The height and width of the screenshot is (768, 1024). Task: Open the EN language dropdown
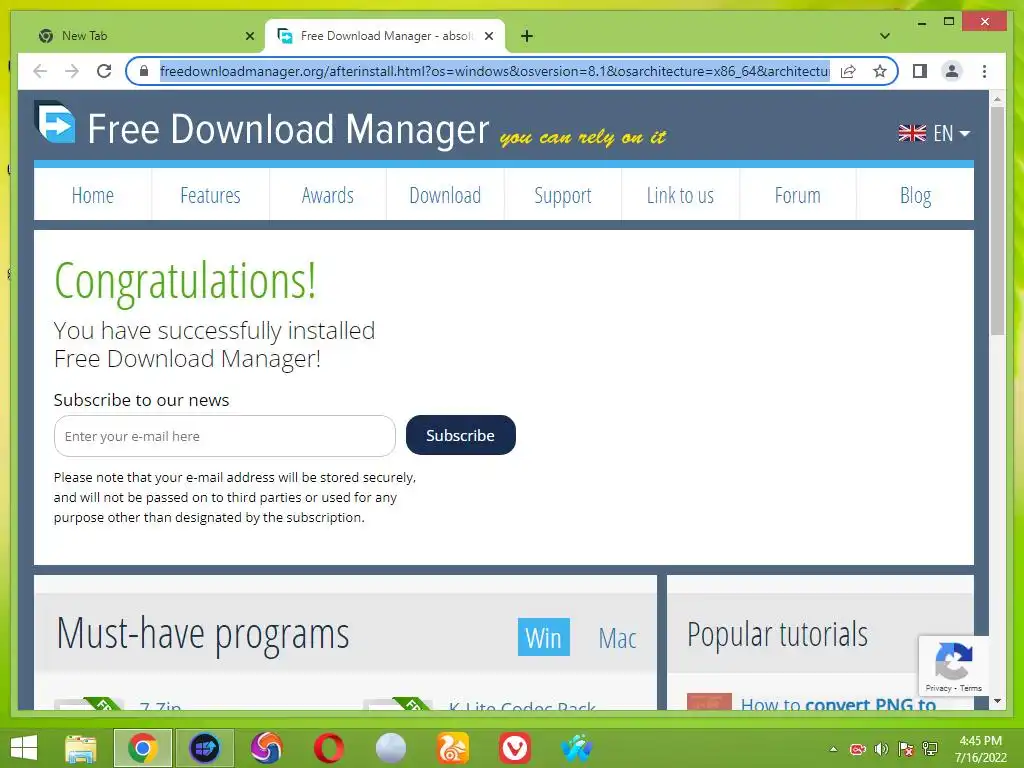coord(934,133)
